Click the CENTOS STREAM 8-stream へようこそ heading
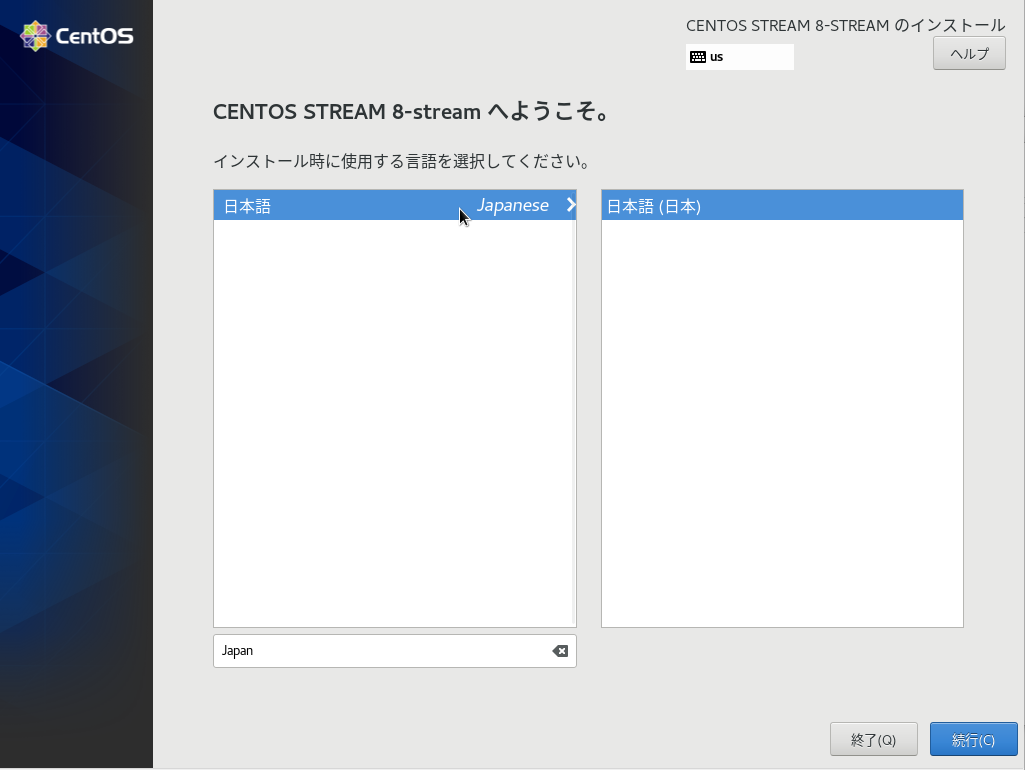The height and width of the screenshot is (770, 1025). 412,112
